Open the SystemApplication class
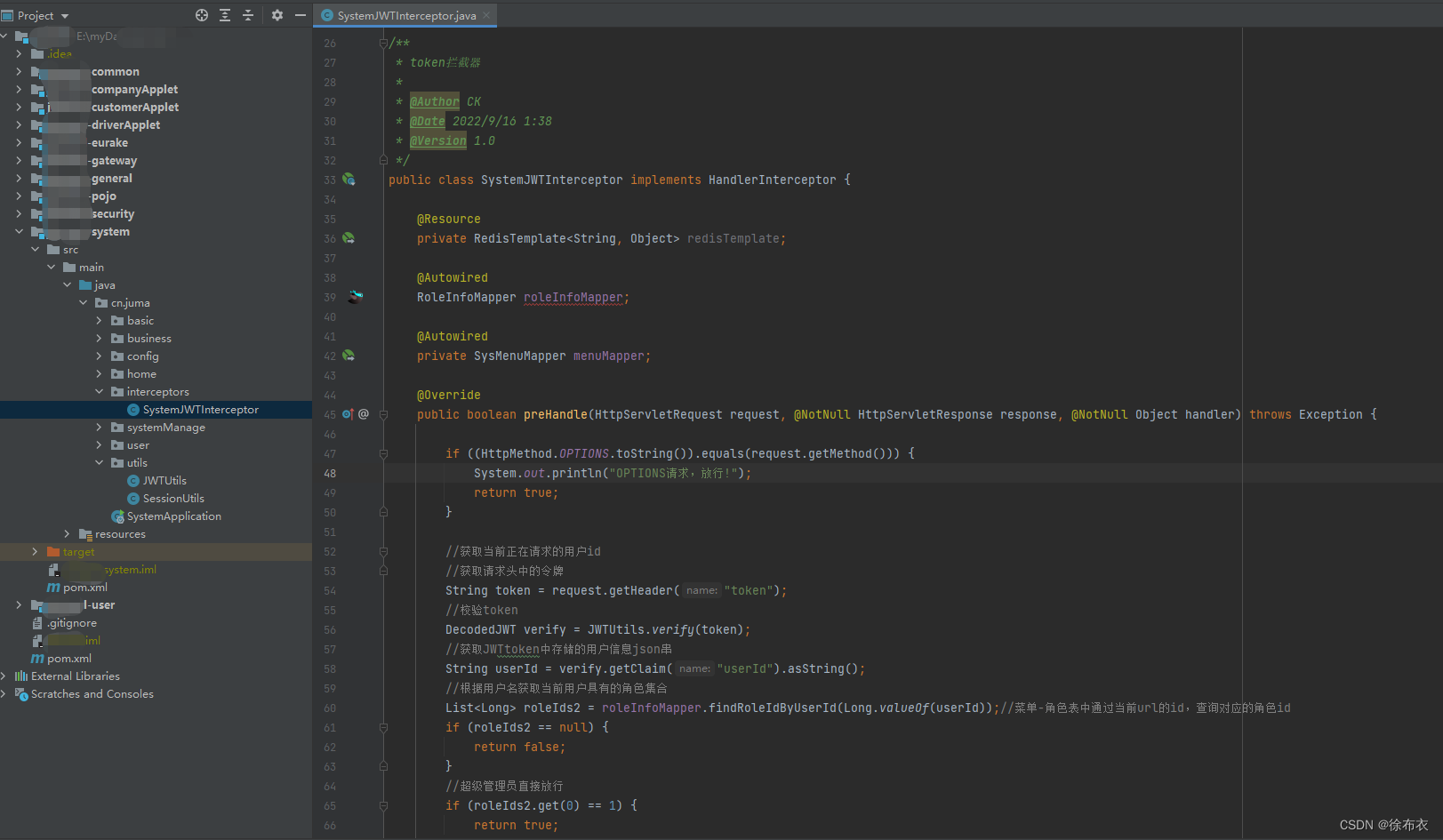The width and height of the screenshot is (1443, 840). [173, 516]
